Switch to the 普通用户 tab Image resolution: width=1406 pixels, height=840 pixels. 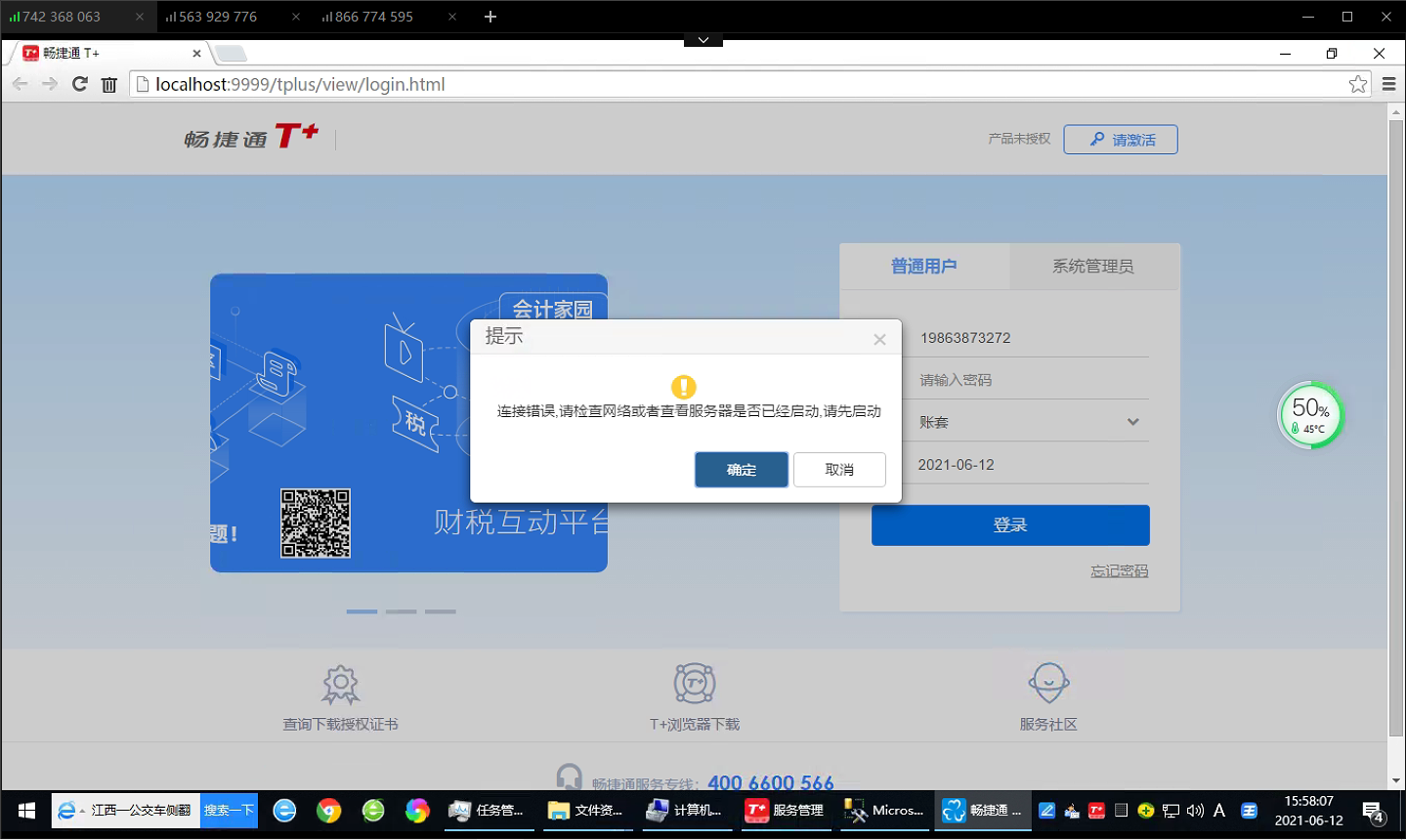click(x=924, y=266)
